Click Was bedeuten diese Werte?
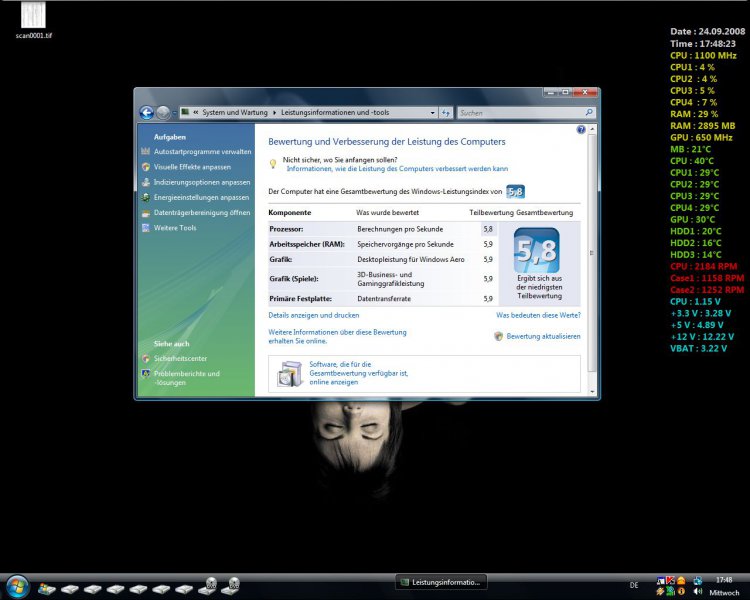The image size is (750, 600). coord(538,315)
